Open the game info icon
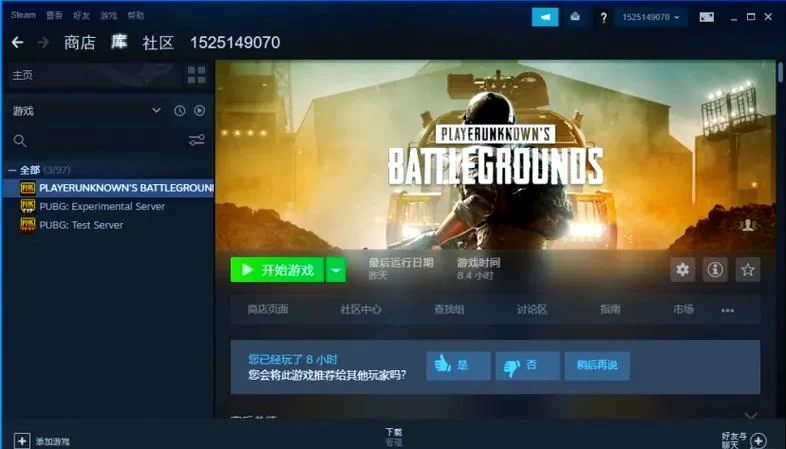This screenshot has width=786, height=449. 715,270
